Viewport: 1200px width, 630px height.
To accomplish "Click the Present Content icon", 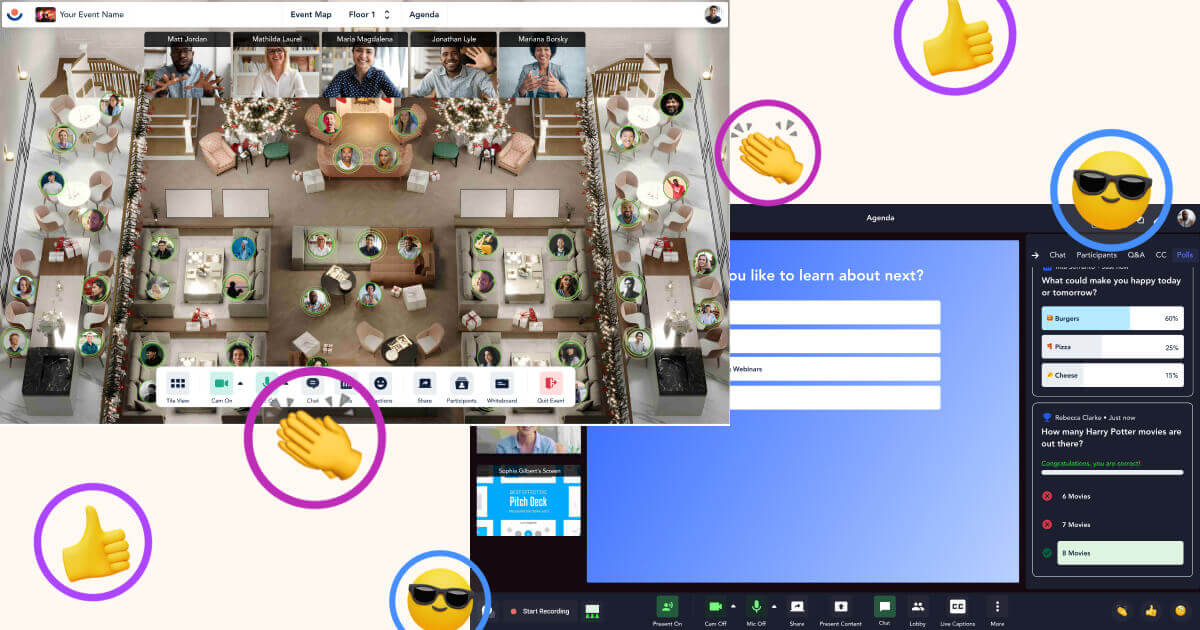I will coord(840,606).
